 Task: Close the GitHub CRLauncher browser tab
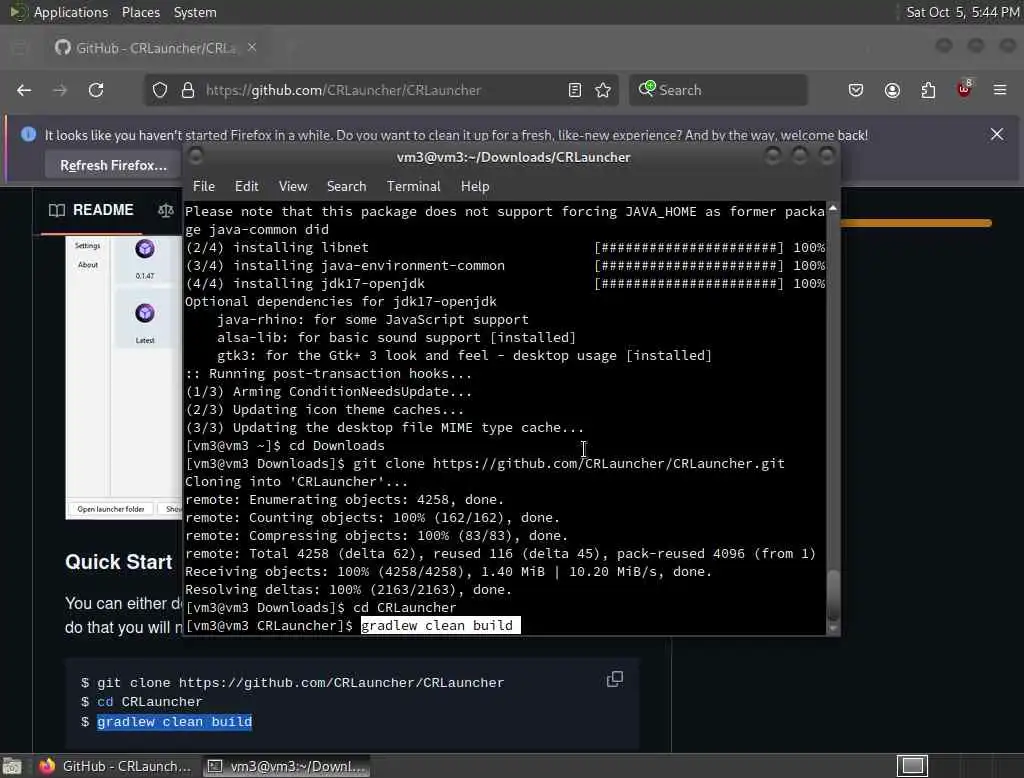click(x=252, y=48)
